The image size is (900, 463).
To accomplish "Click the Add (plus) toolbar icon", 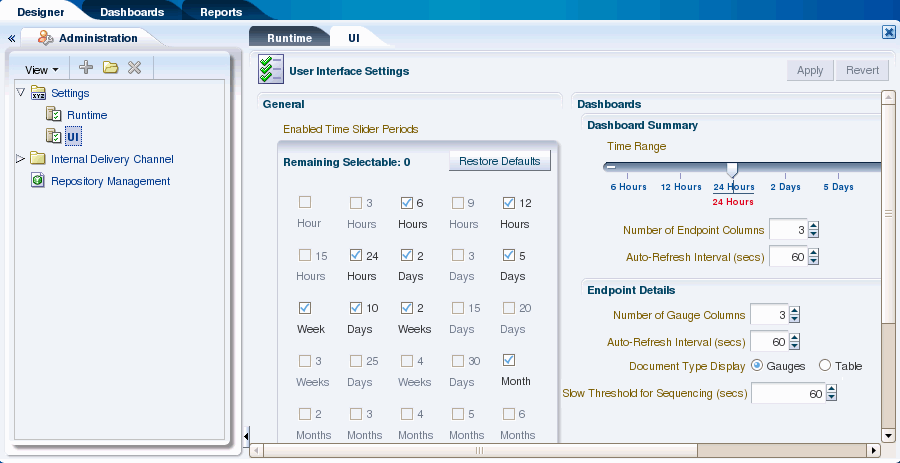I will pos(86,68).
